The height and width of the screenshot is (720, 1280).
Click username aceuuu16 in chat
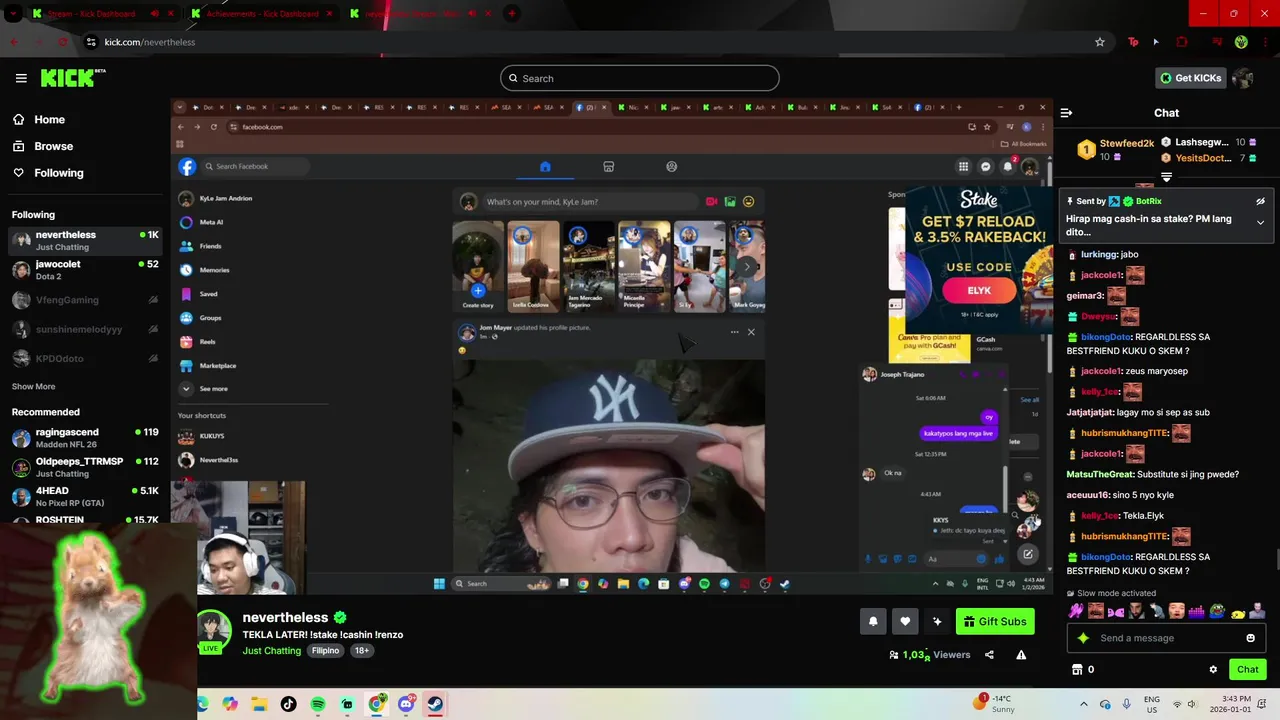coord(1089,495)
